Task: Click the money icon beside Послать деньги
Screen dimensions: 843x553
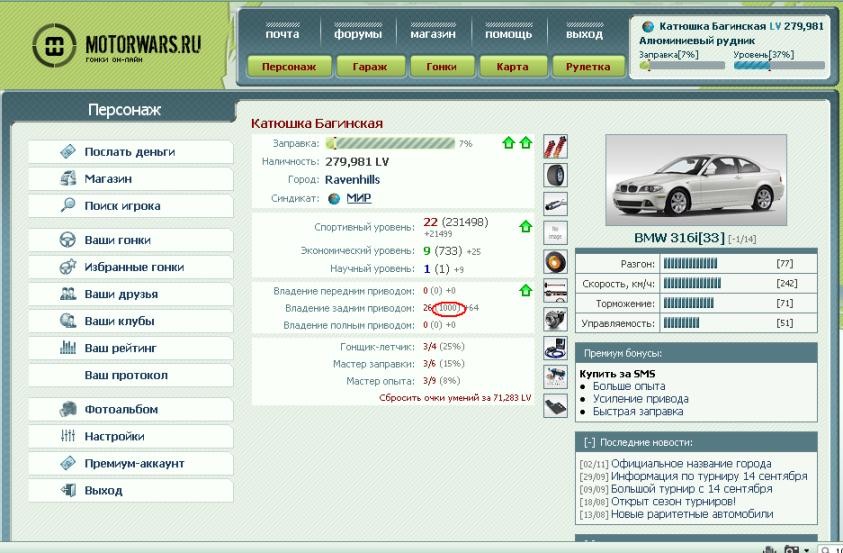Action: point(68,152)
